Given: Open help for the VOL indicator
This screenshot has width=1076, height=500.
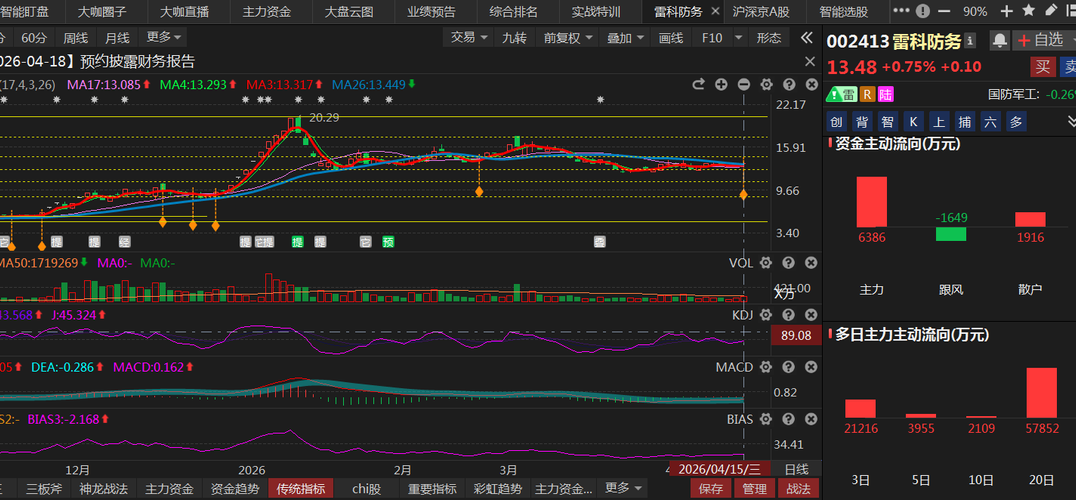Looking at the screenshot, I should (x=789, y=263).
